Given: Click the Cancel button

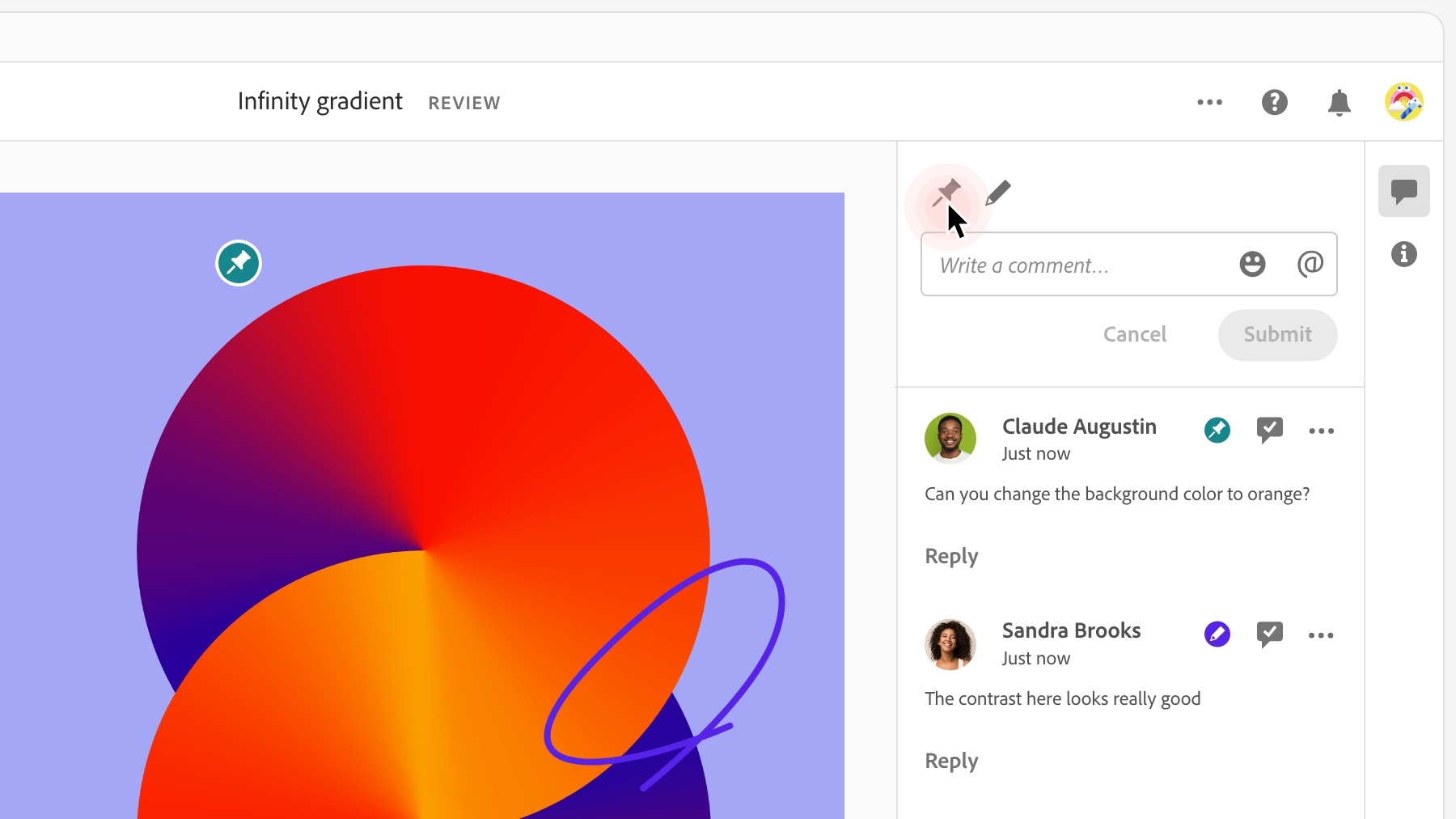Looking at the screenshot, I should [x=1135, y=334].
